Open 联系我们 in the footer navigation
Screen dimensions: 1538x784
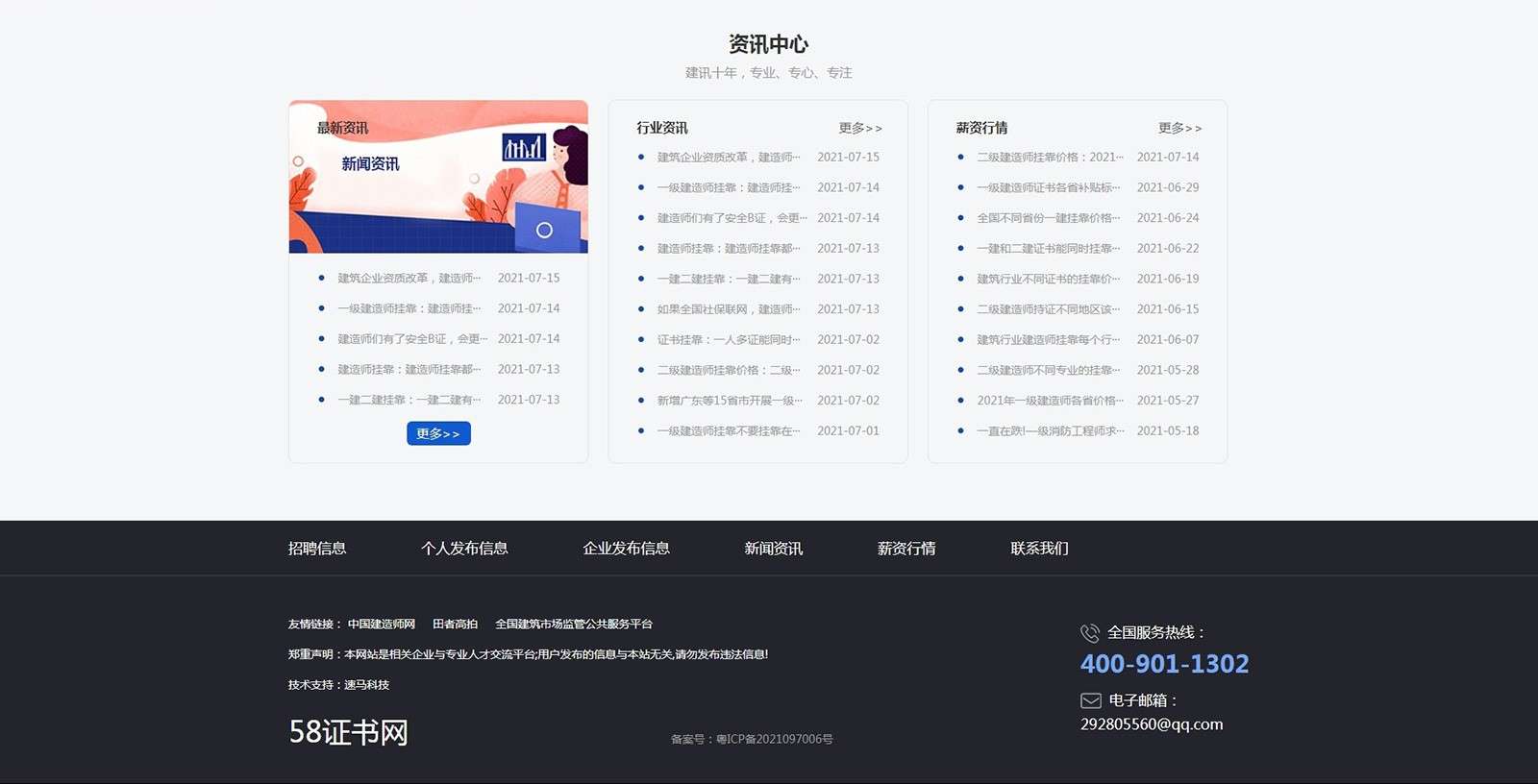pos(1039,549)
